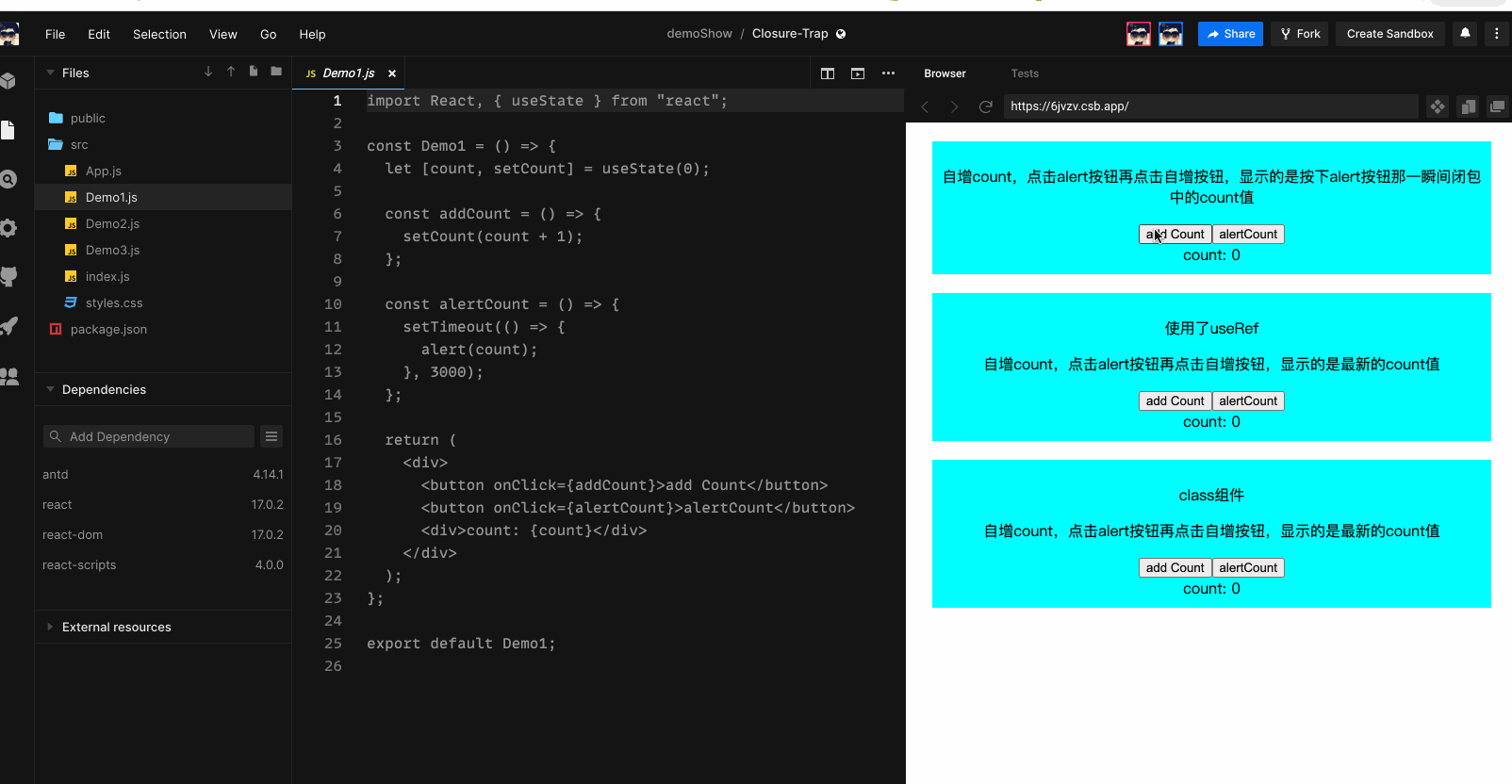Open the Deployment rocket icon in sidebar
1512x784 pixels.
click(x=8, y=326)
